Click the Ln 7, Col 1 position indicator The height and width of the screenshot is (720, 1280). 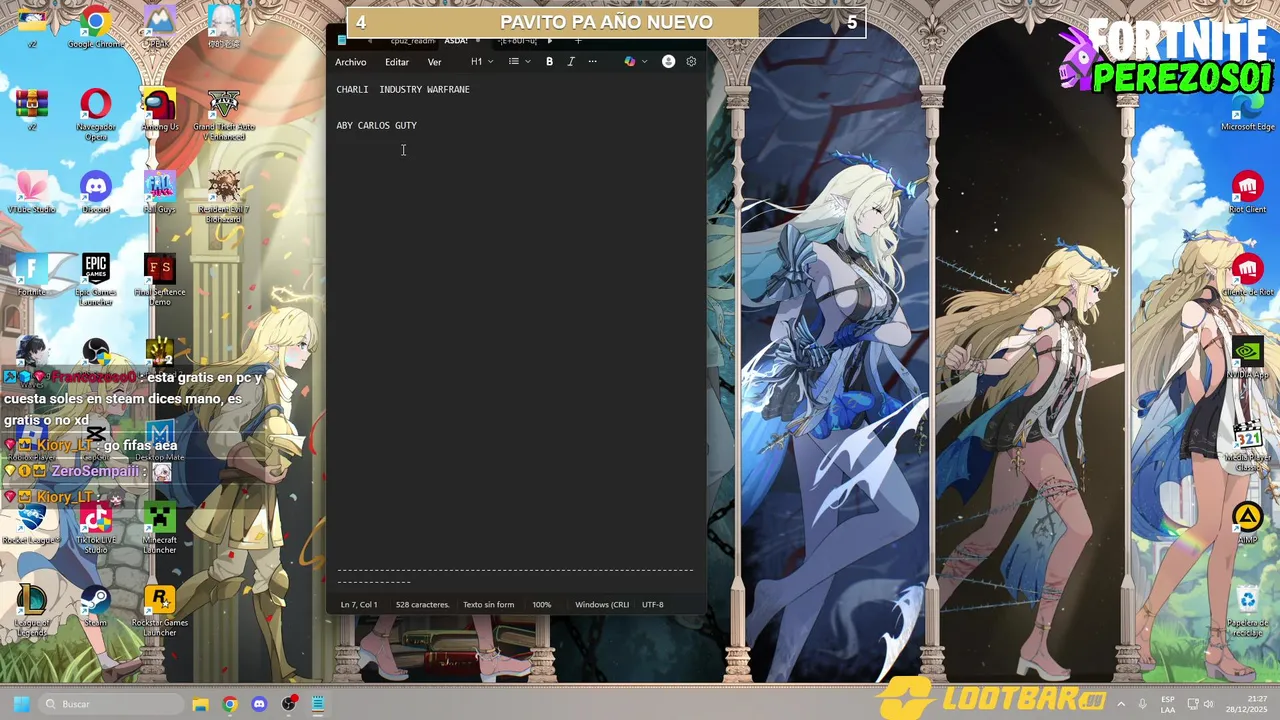[x=358, y=605]
